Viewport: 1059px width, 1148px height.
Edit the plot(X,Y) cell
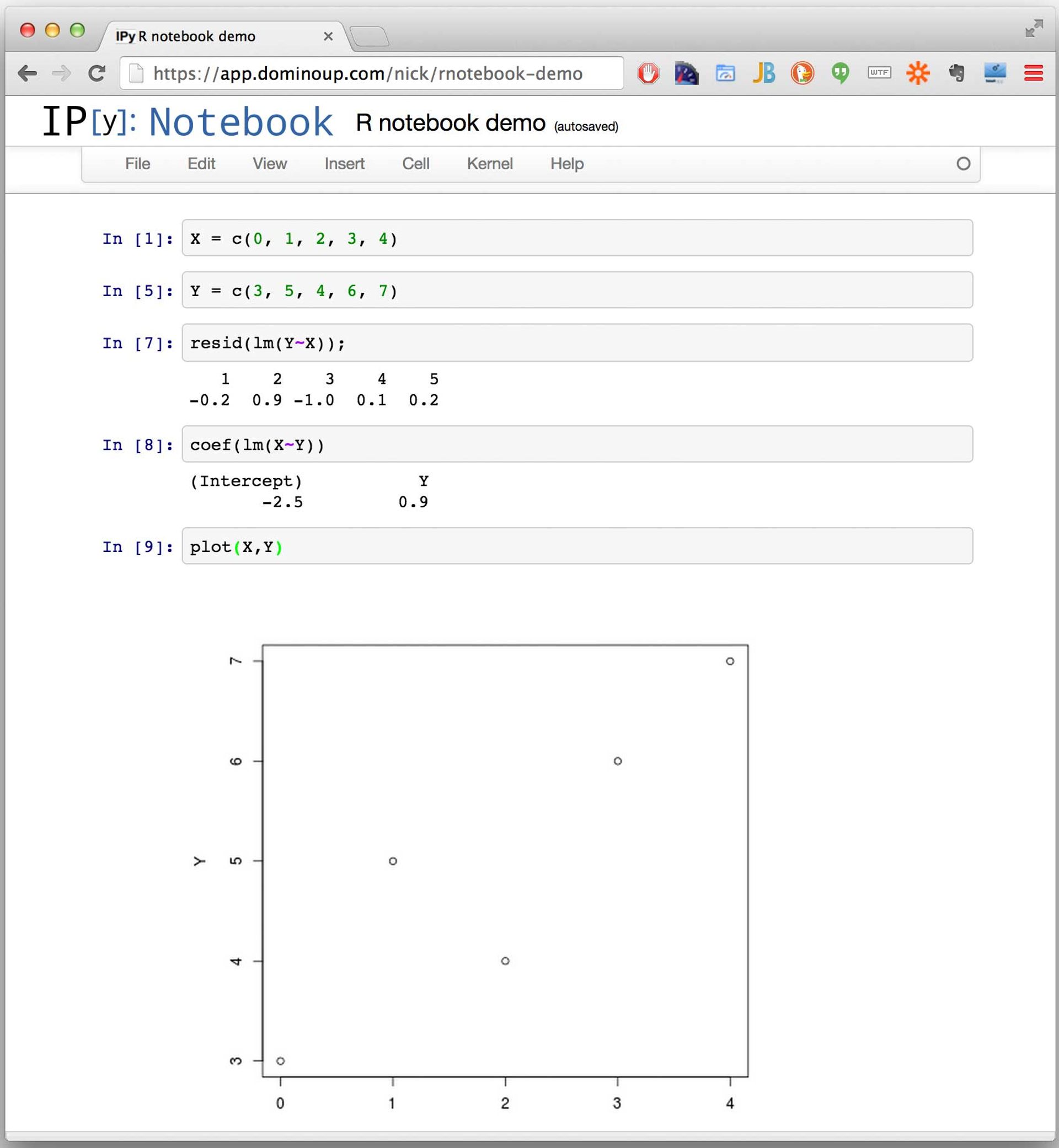click(577, 546)
